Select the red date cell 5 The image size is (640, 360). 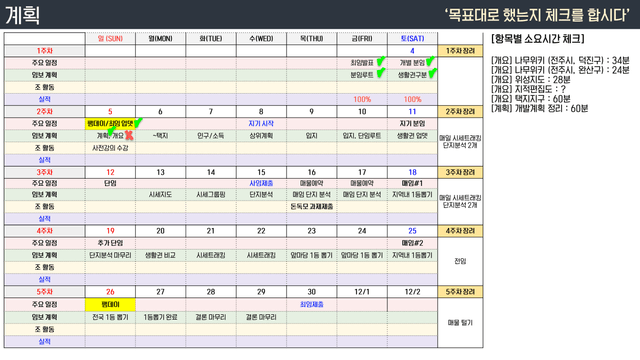click(110, 111)
